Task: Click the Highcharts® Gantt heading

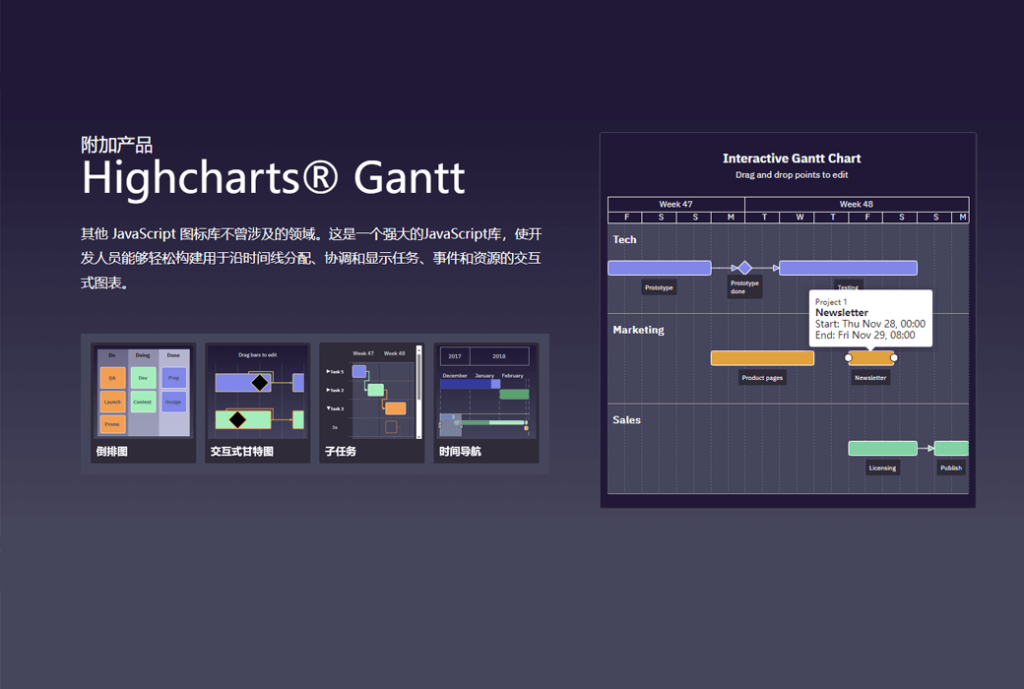Action: [x=274, y=178]
